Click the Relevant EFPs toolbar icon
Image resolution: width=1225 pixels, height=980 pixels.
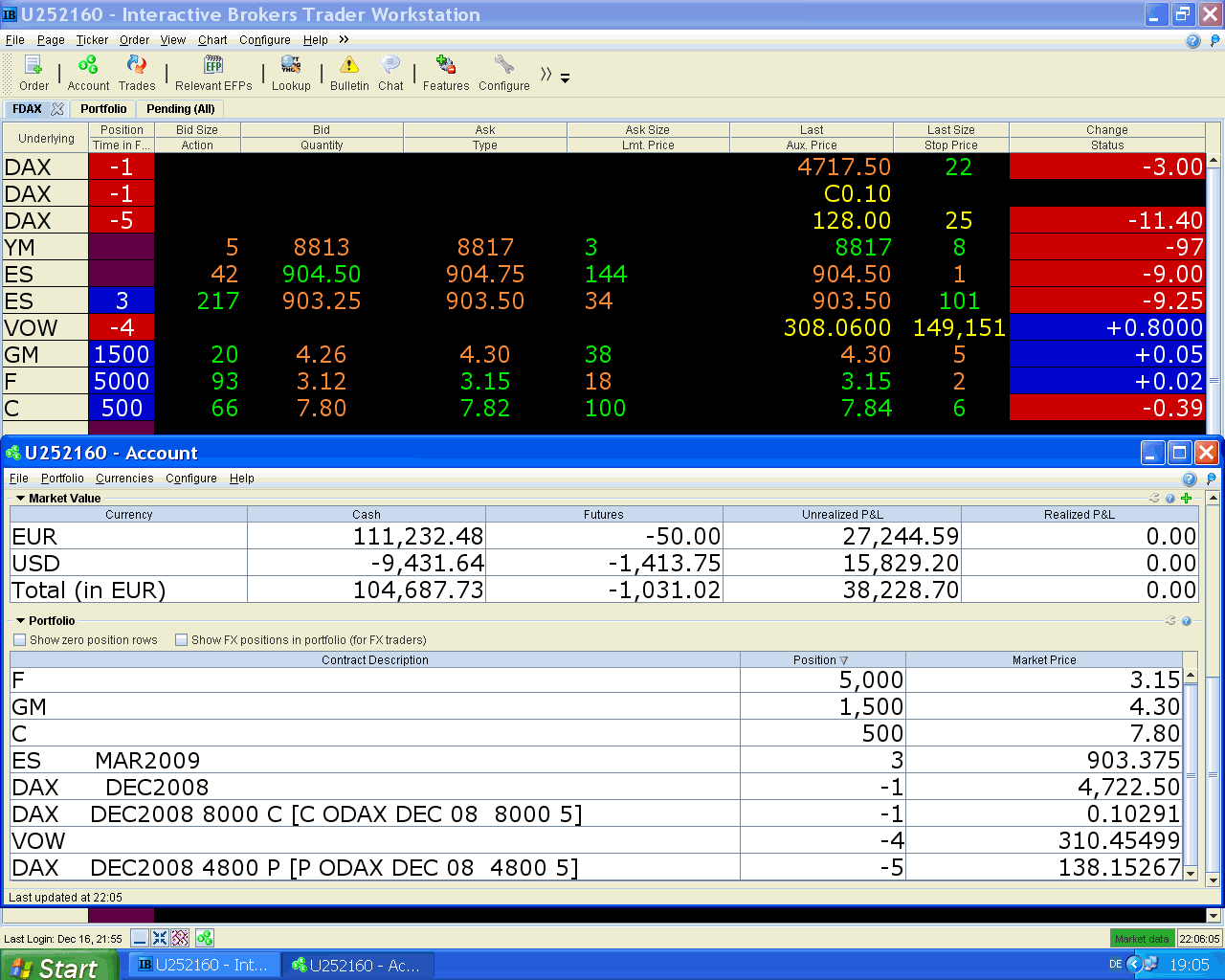[213, 73]
